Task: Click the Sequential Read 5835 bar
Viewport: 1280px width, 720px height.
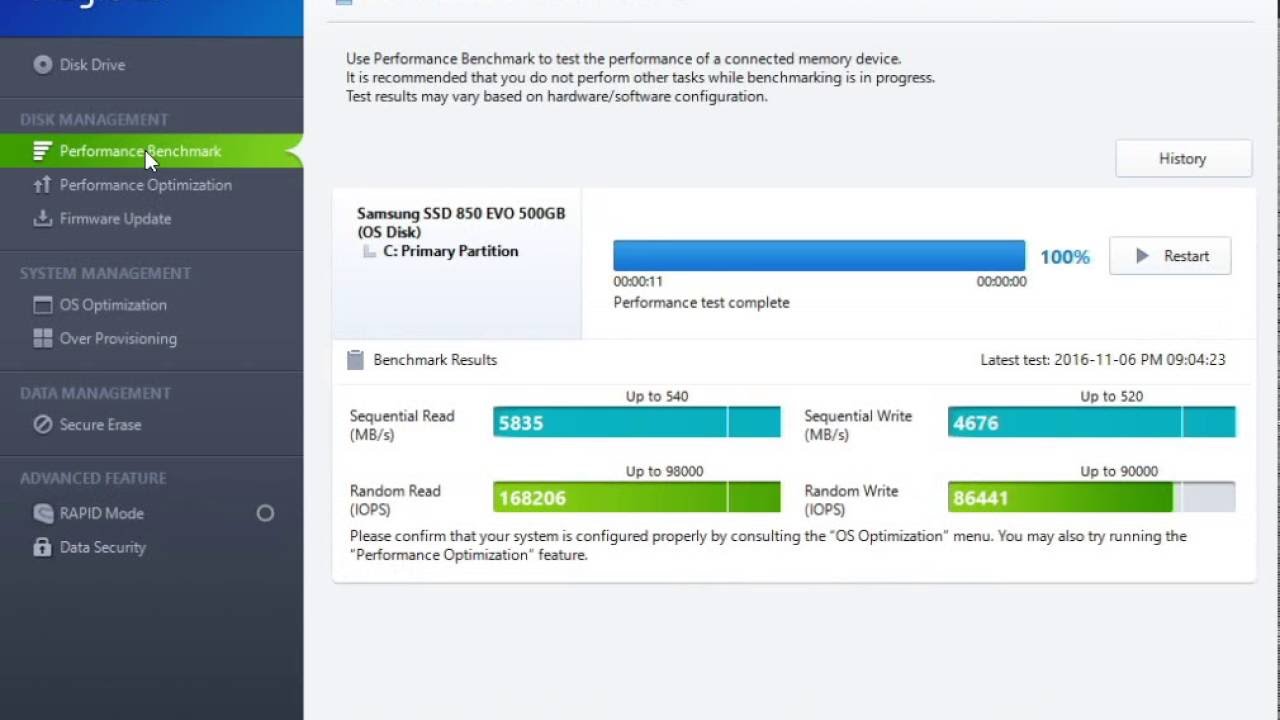Action: click(636, 423)
